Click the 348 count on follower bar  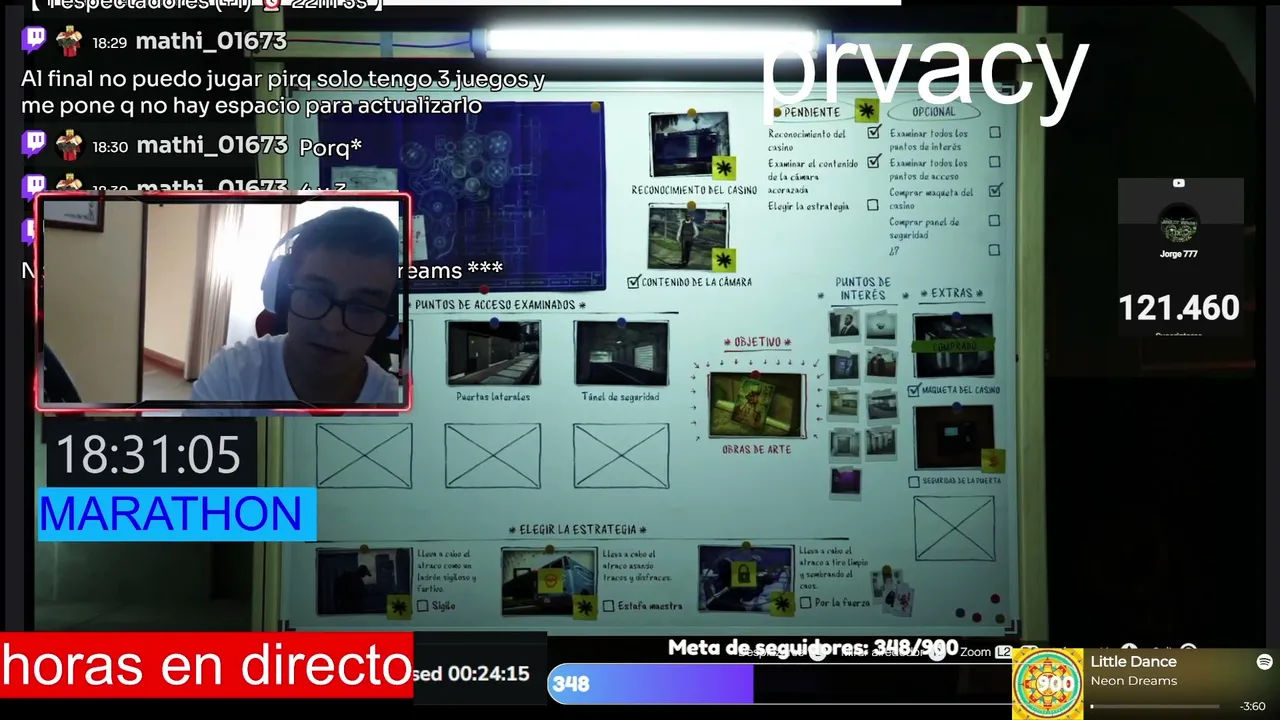tap(571, 684)
